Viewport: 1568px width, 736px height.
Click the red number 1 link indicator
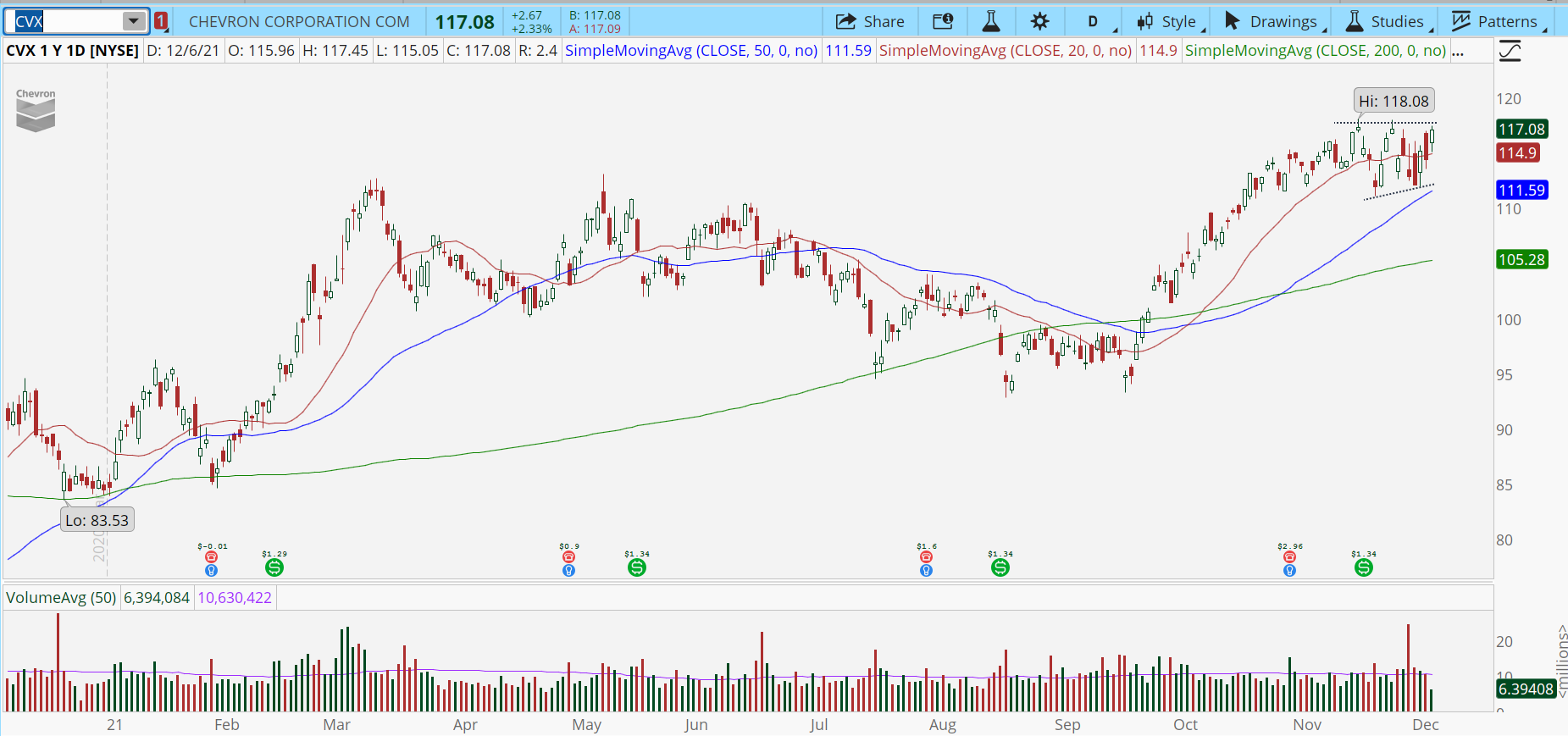click(x=161, y=21)
